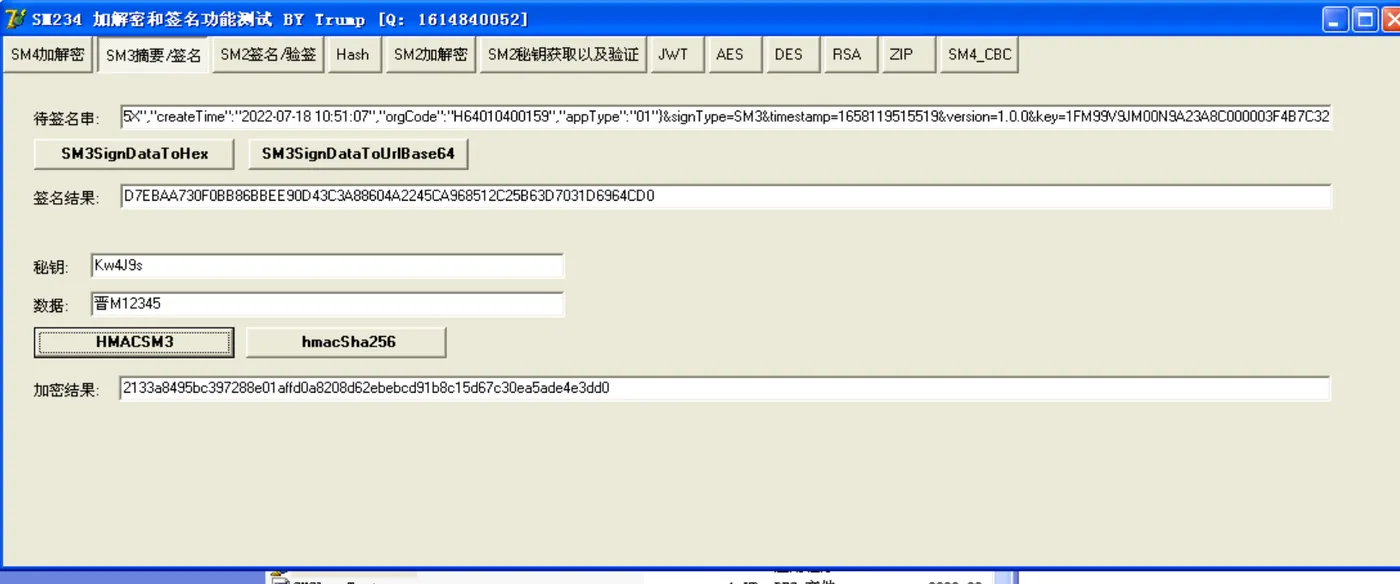Screen dimensions: 1400x584
Task: Select the 加密结果 output field
Action: pos(726,389)
